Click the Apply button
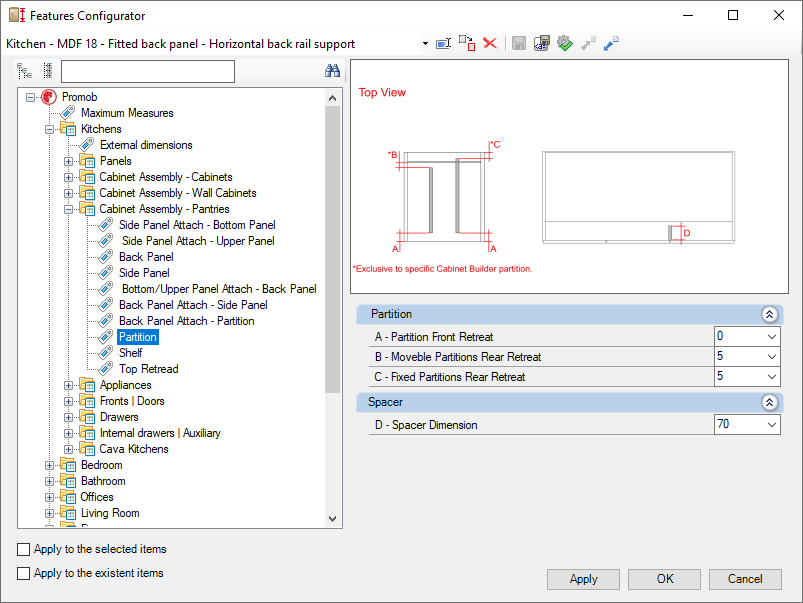This screenshot has height=603, width=803. tap(583, 579)
